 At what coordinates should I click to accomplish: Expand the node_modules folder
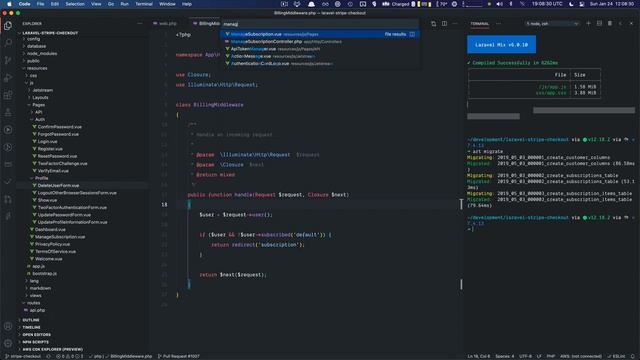tap(42, 53)
